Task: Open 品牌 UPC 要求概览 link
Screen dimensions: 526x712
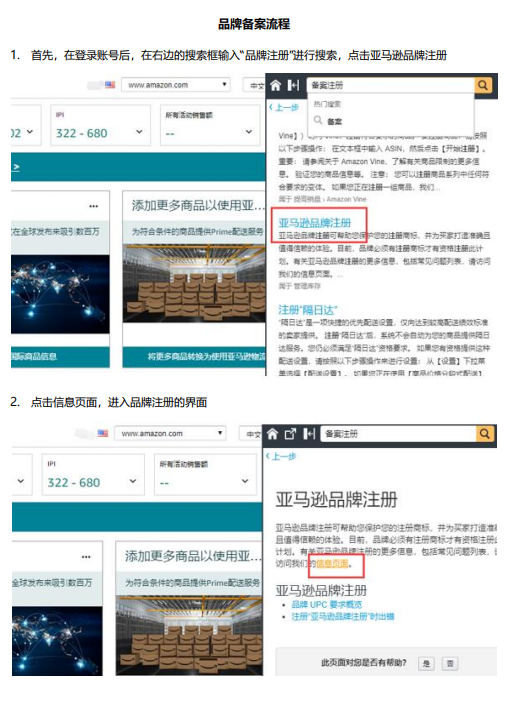Action: [x=327, y=604]
